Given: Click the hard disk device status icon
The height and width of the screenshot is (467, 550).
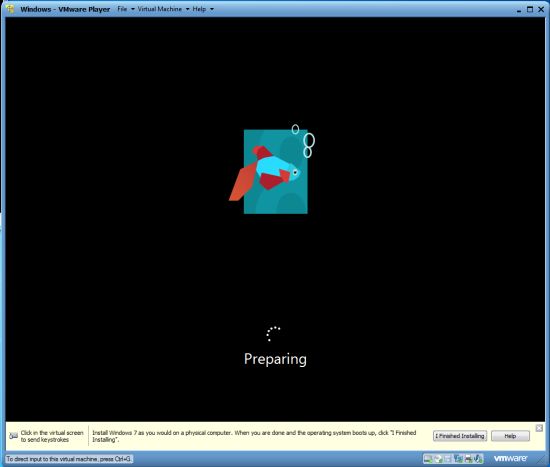Looking at the screenshot, I should (428, 459).
